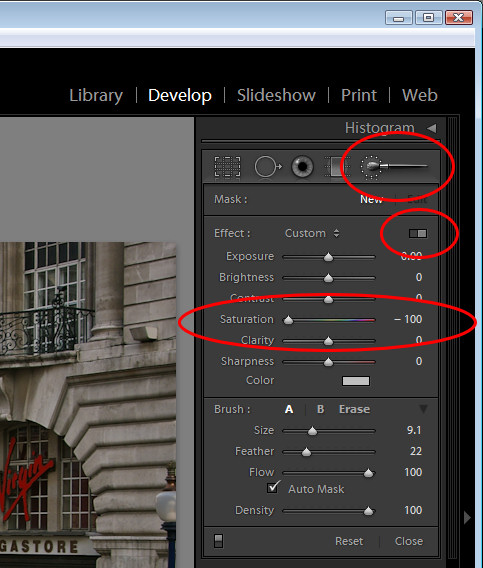Image resolution: width=483 pixels, height=568 pixels.
Task: Click the Brightness value 0
Action: [x=419, y=277]
